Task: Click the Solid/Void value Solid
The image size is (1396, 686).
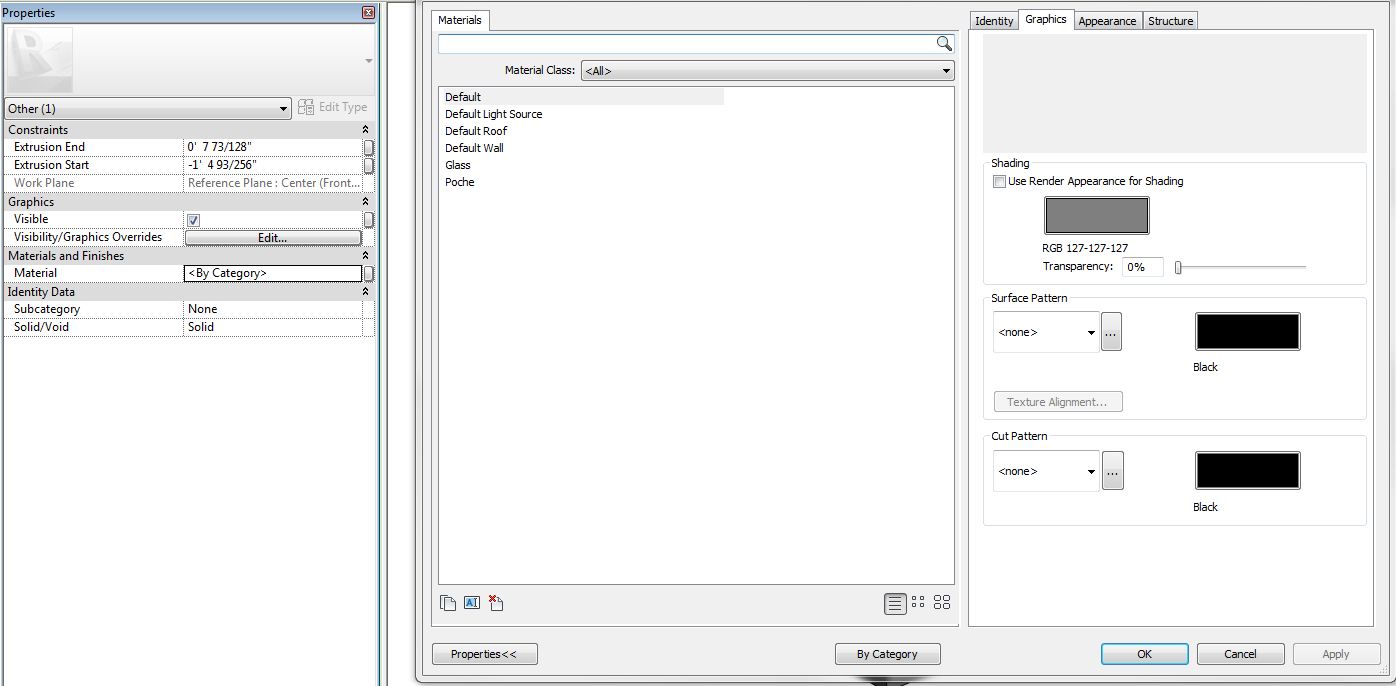Action: (x=273, y=327)
